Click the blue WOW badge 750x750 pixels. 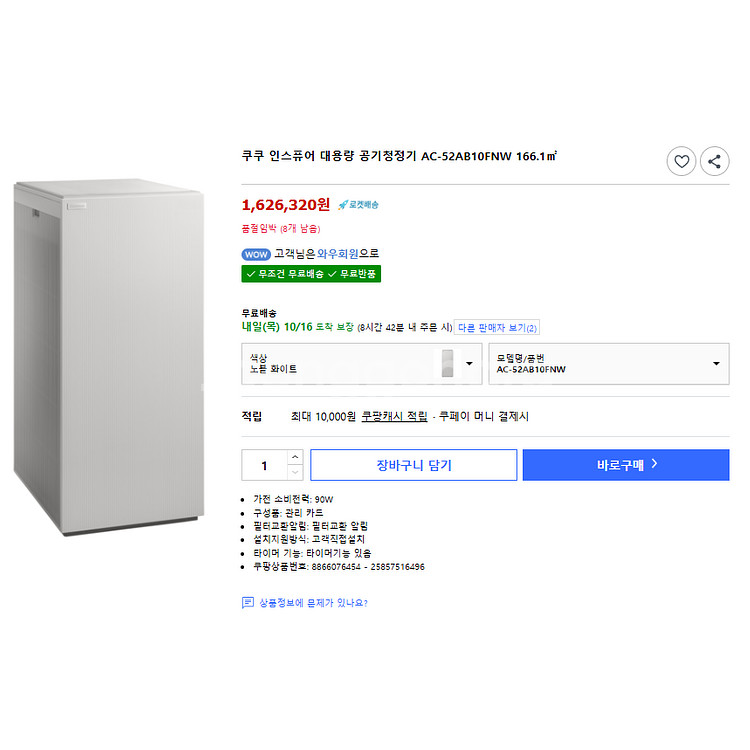pos(256,254)
